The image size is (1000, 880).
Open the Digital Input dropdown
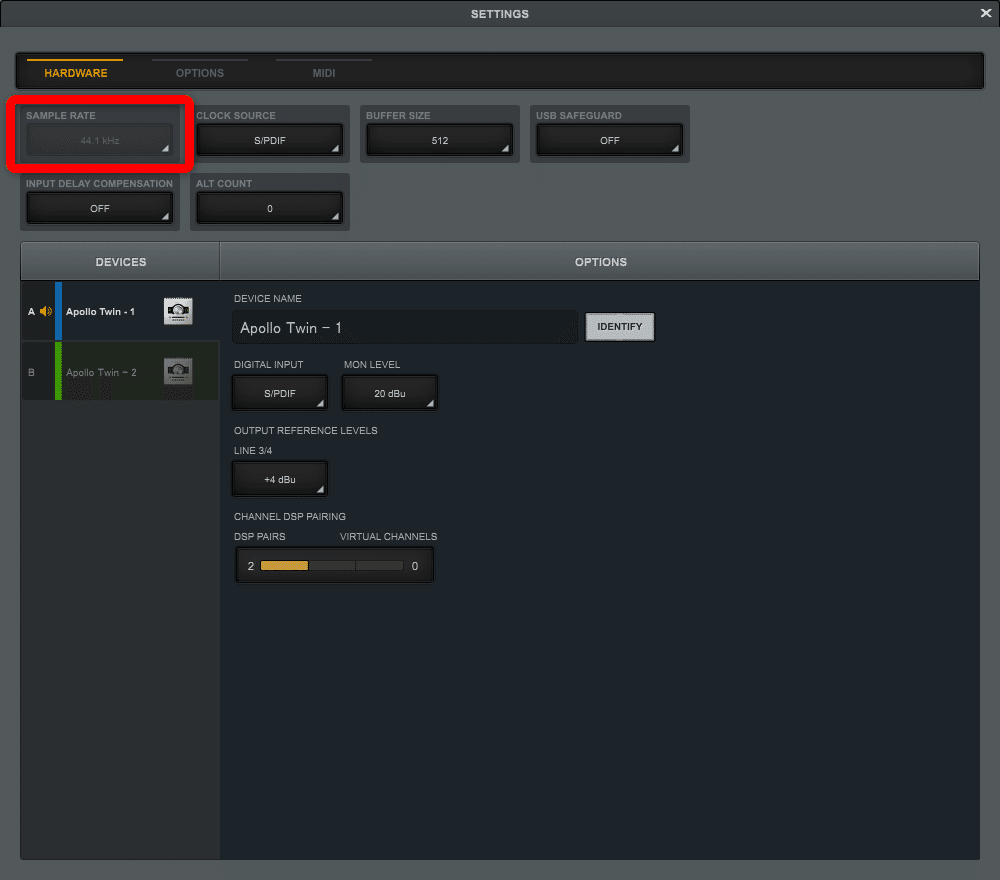click(x=280, y=393)
